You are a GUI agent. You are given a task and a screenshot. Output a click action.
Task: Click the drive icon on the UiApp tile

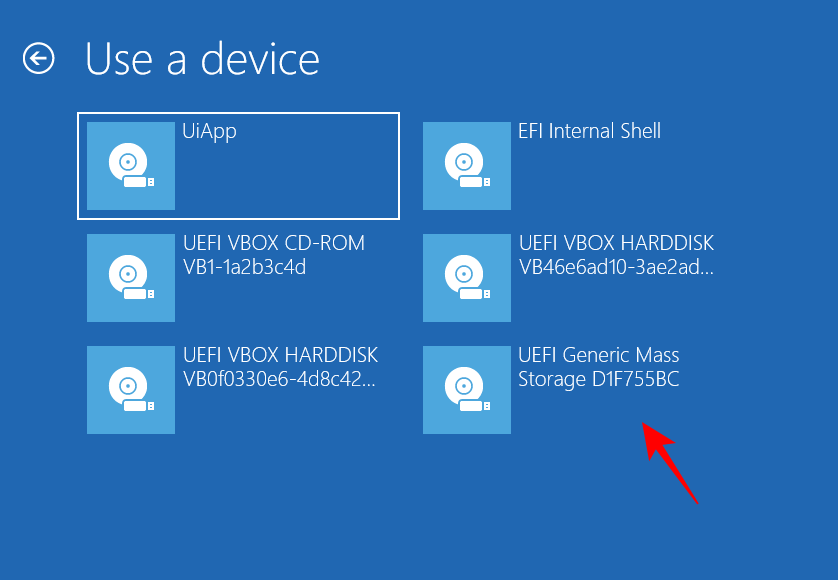click(131, 166)
